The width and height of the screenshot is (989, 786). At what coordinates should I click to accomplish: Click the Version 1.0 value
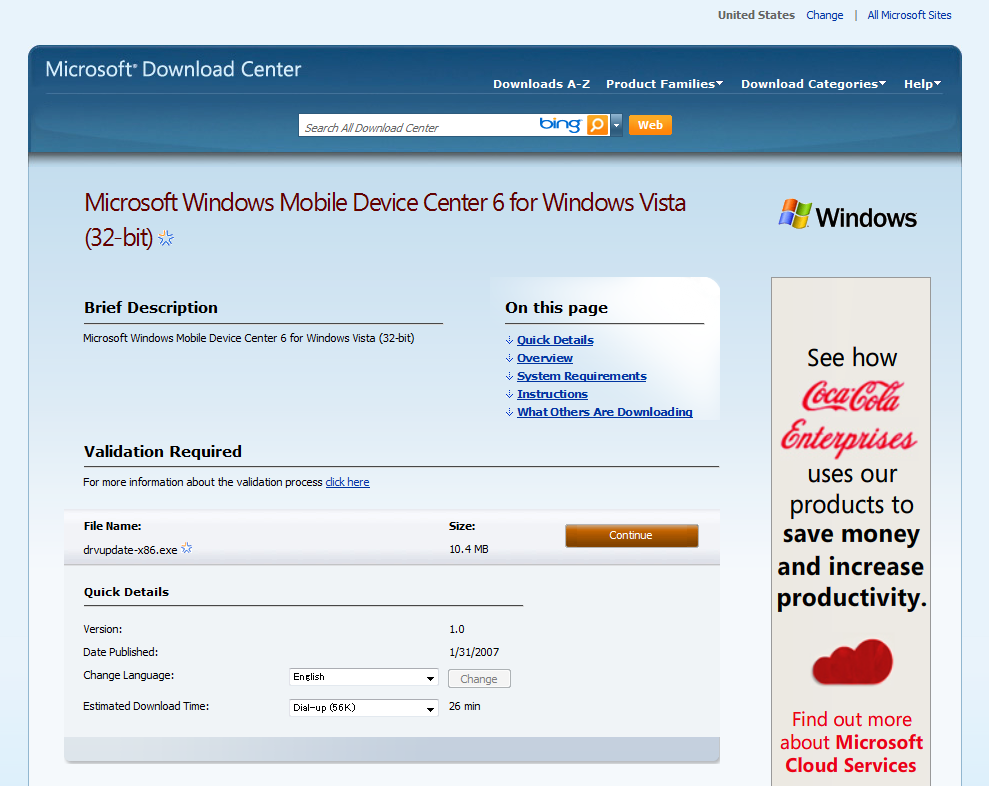coord(457,630)
